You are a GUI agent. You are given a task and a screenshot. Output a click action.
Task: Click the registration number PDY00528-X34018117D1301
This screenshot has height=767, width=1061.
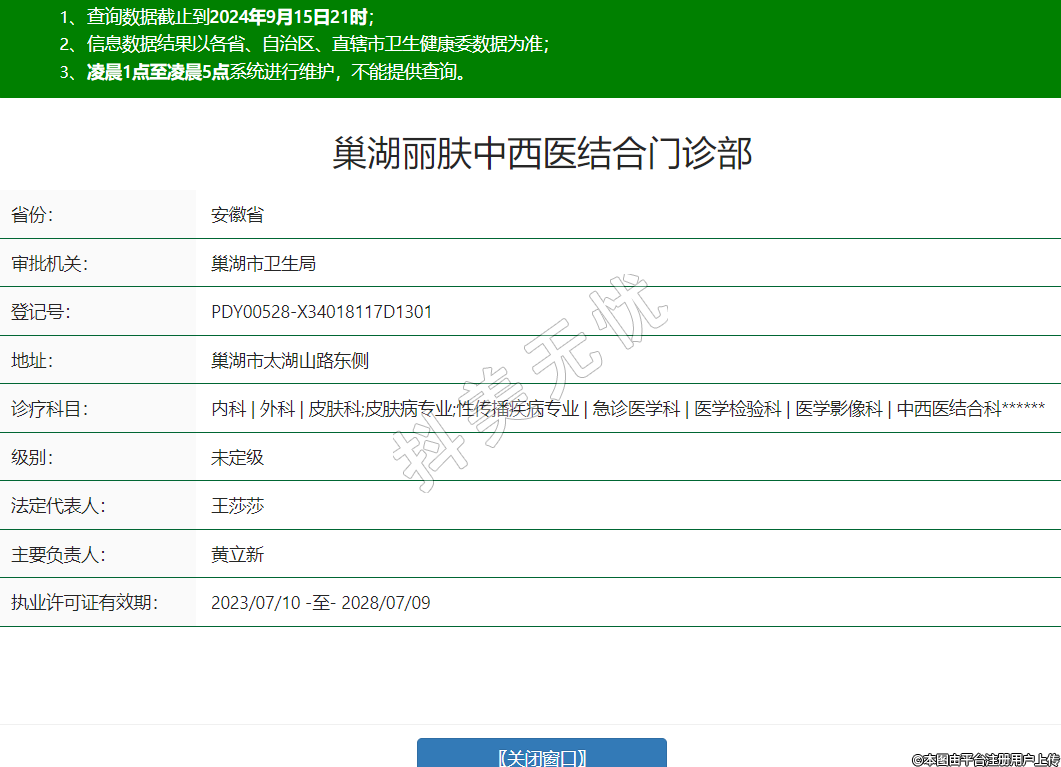[321, 312]
